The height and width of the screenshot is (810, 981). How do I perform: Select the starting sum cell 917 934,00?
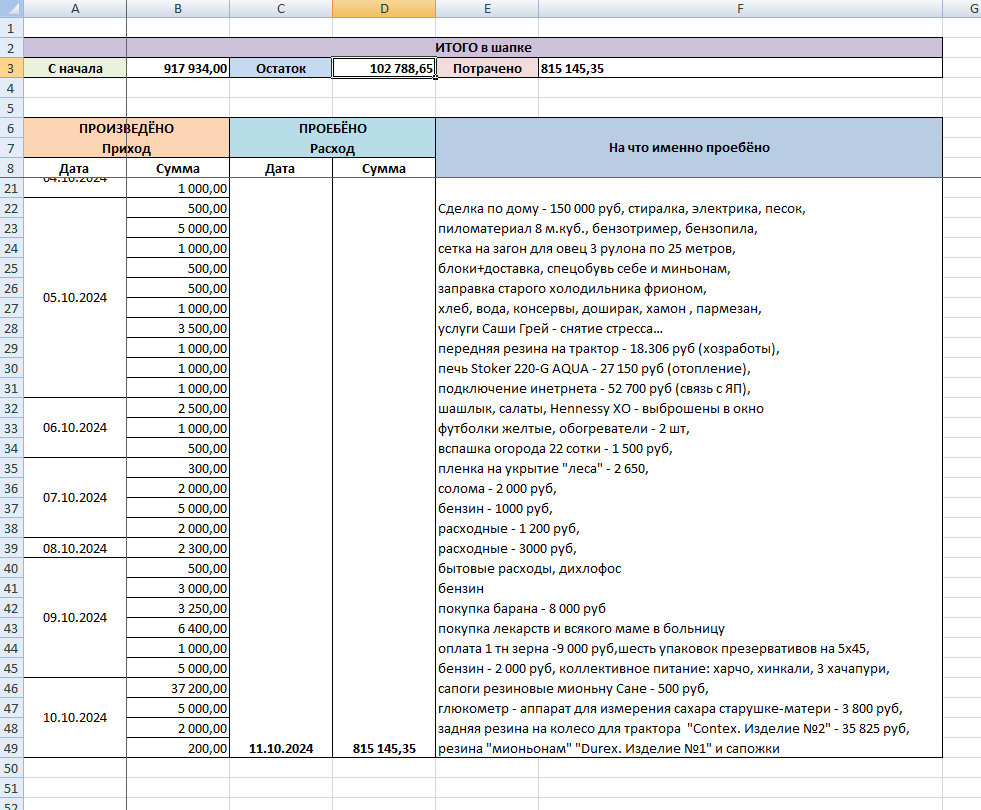click(178, 68)
